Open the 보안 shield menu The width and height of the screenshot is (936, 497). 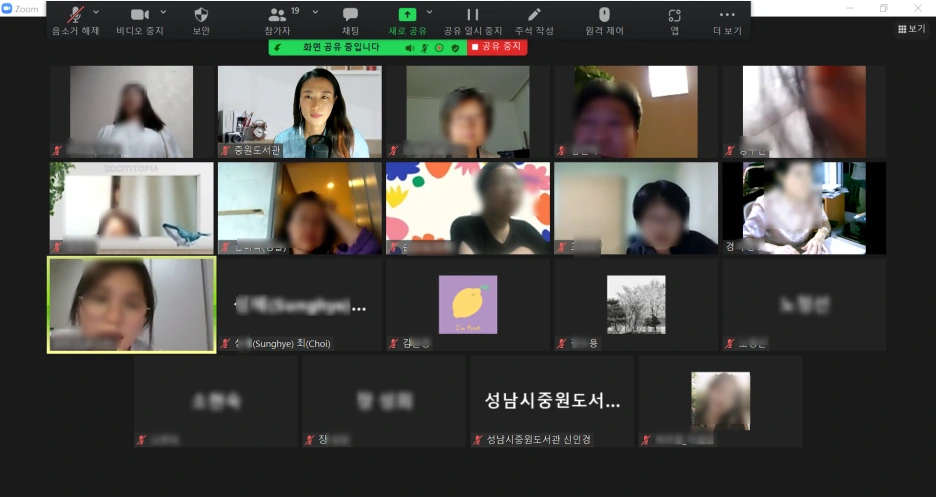click(x=201, y=21)
